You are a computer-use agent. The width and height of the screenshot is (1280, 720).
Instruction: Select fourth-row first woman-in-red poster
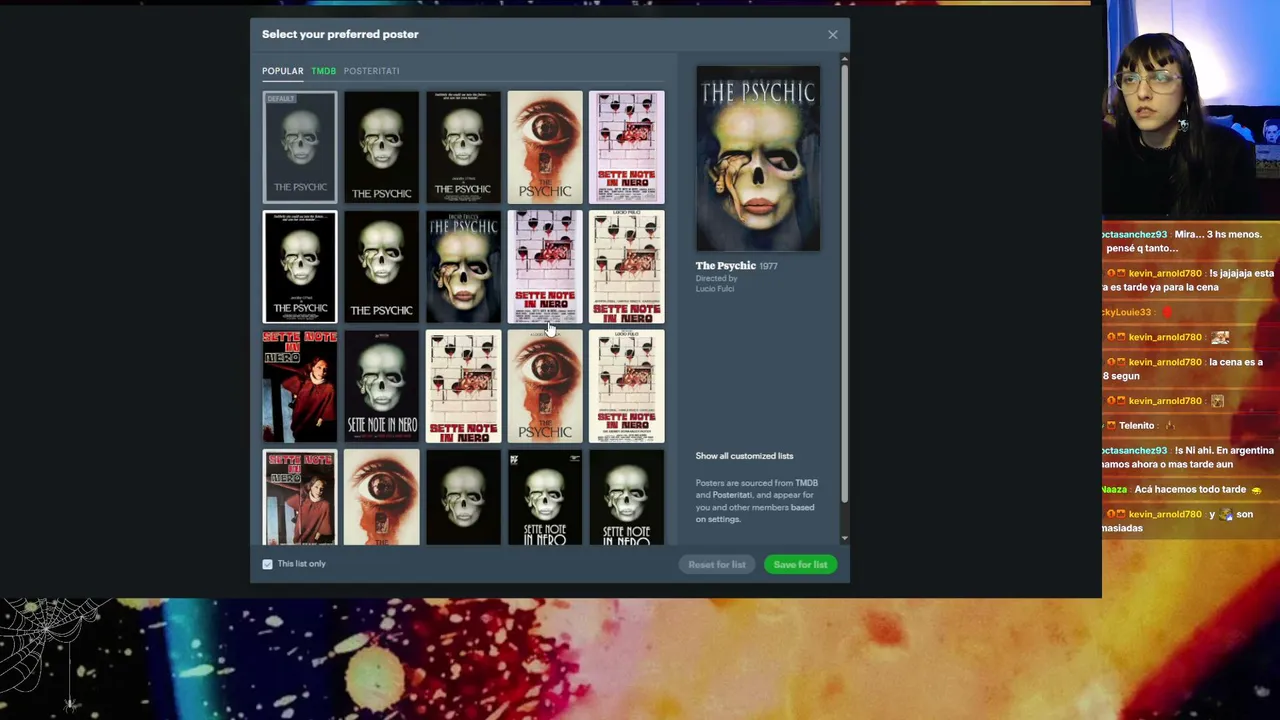[x=300, y=497]
